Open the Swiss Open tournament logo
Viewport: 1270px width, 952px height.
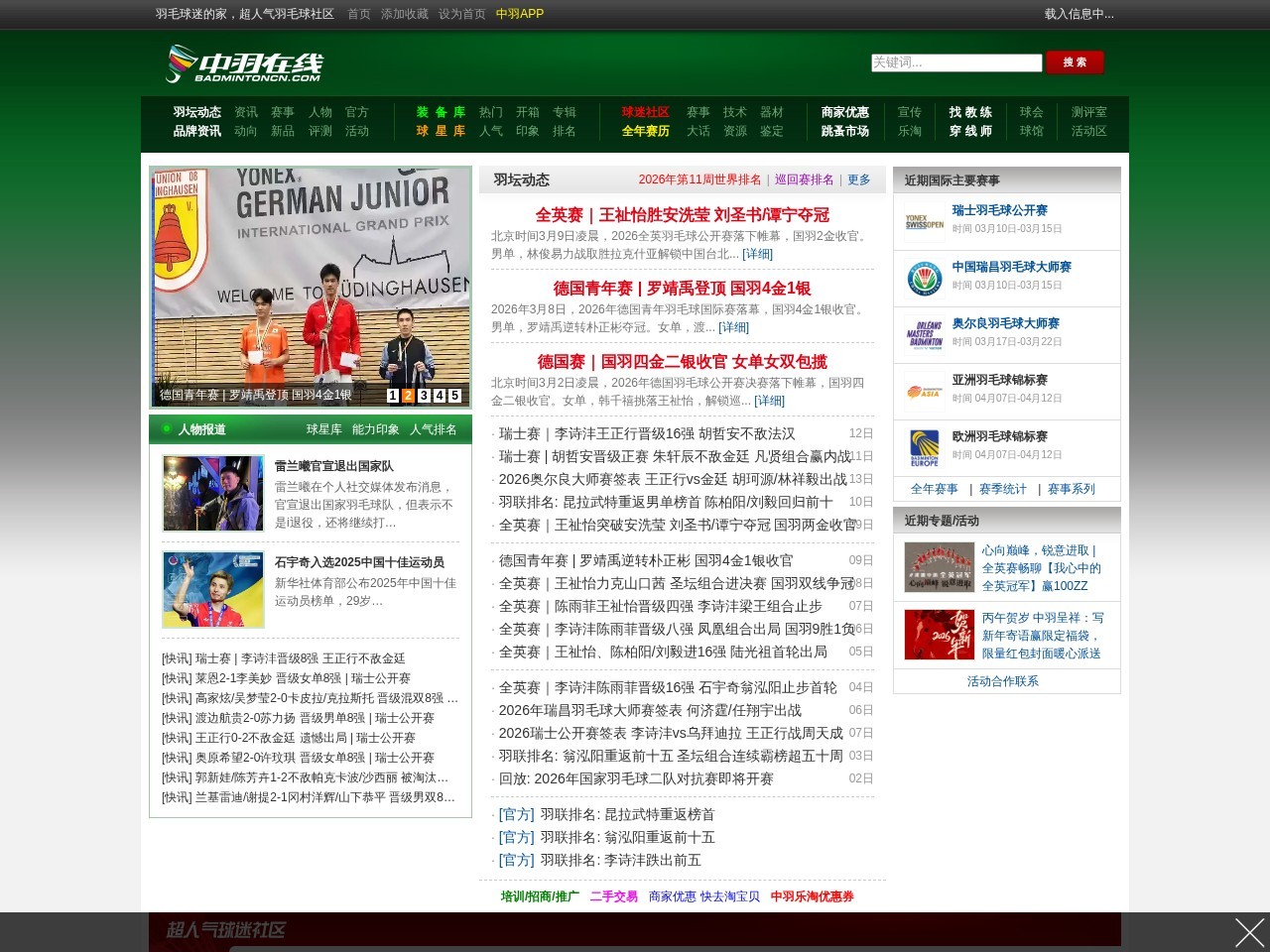click(x=924, y=222)
